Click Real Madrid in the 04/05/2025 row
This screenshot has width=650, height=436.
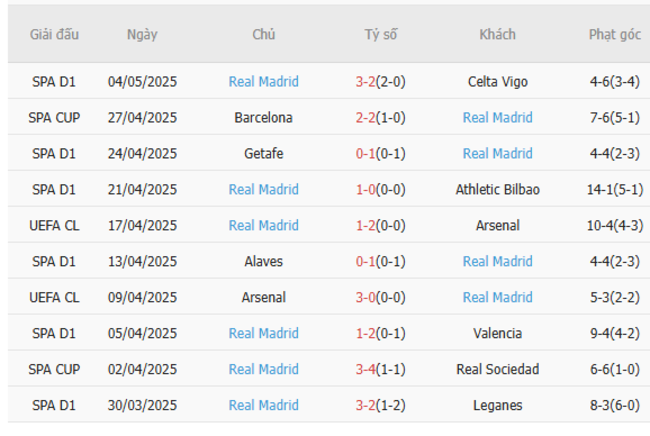point(263,82)
